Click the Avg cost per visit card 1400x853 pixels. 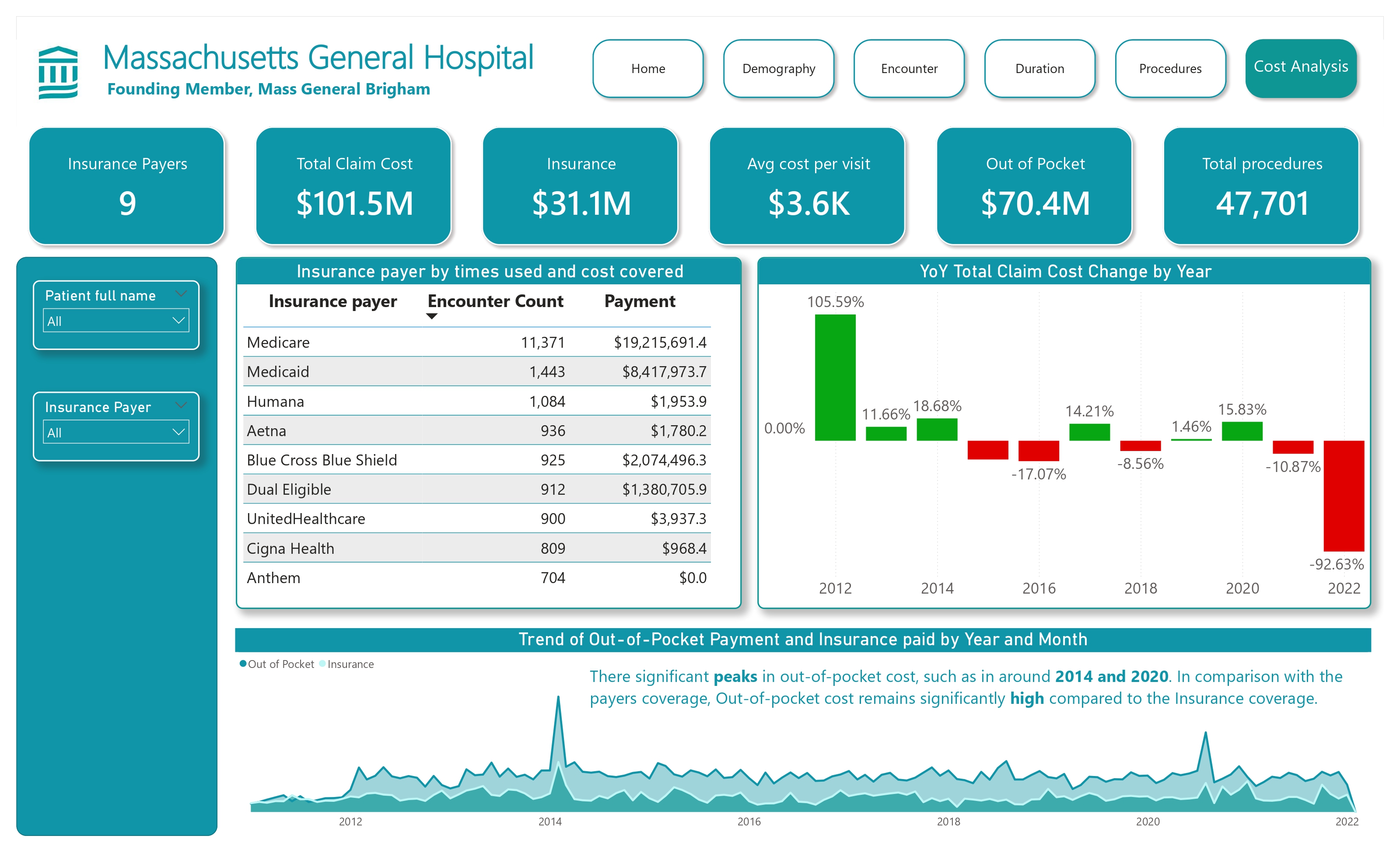click(x=807, y=186)
